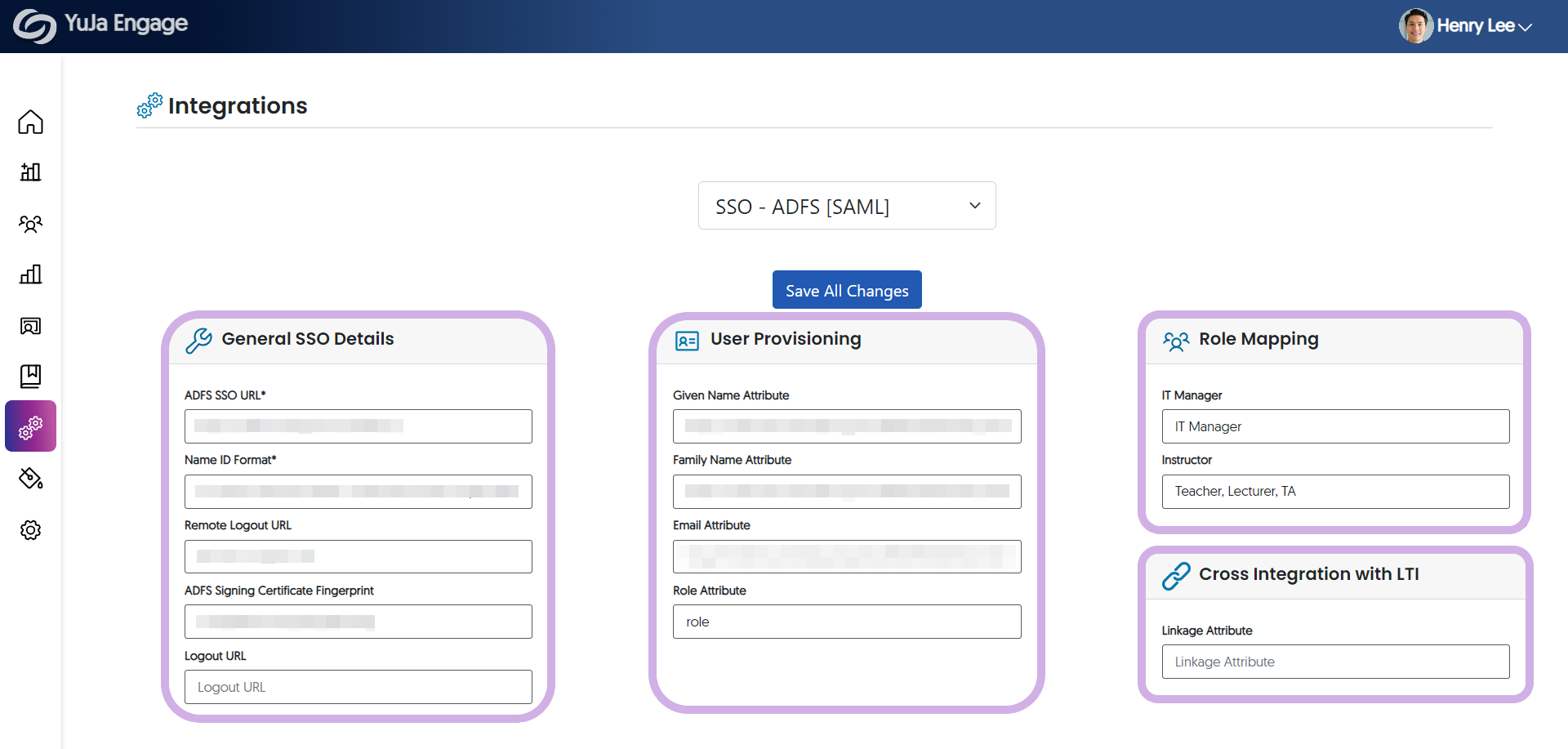Focus the ADFS SSO URL field
This screenshot has height=749, width=1568.
[359, 426]
